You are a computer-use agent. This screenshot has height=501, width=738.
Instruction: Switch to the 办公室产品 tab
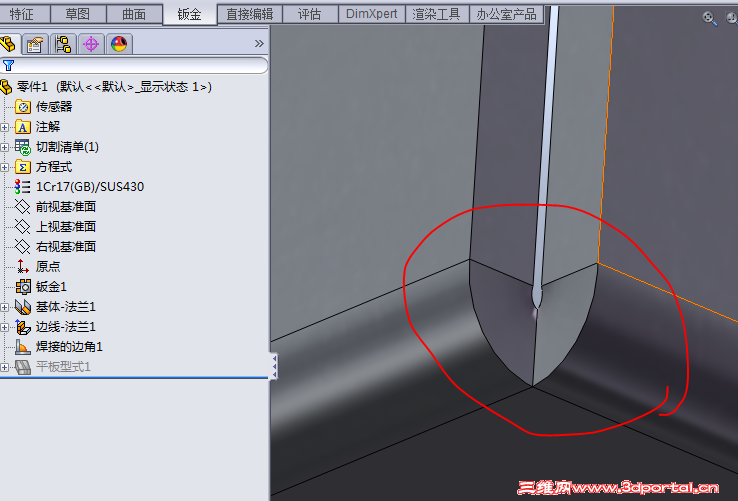[506, 14]
